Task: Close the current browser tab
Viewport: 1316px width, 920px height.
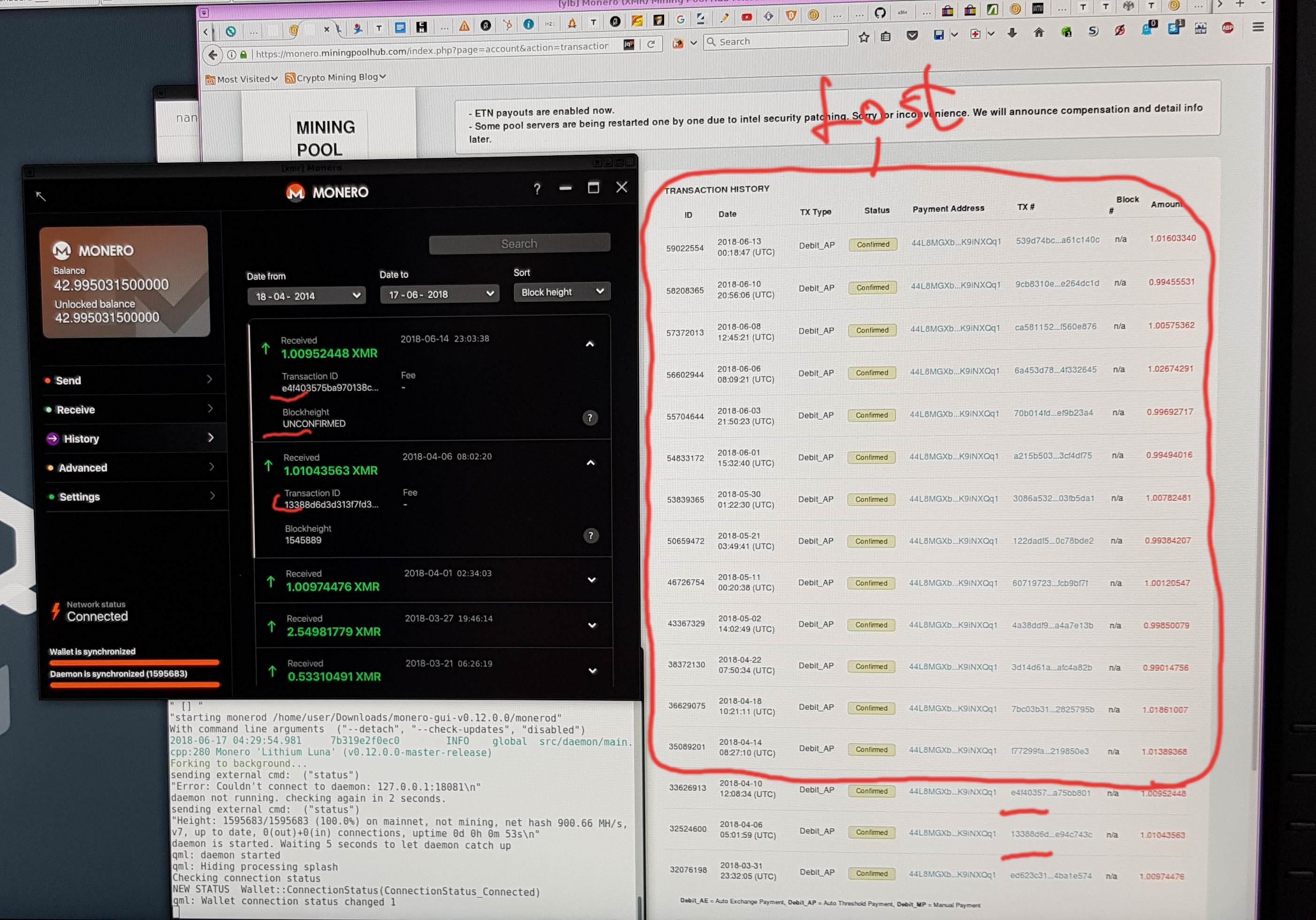Action: coord(327,29)
